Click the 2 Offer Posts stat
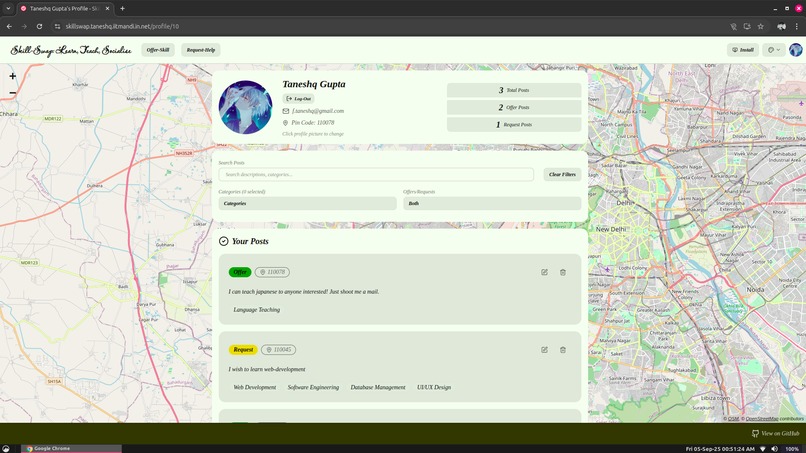 coord(514,107)
